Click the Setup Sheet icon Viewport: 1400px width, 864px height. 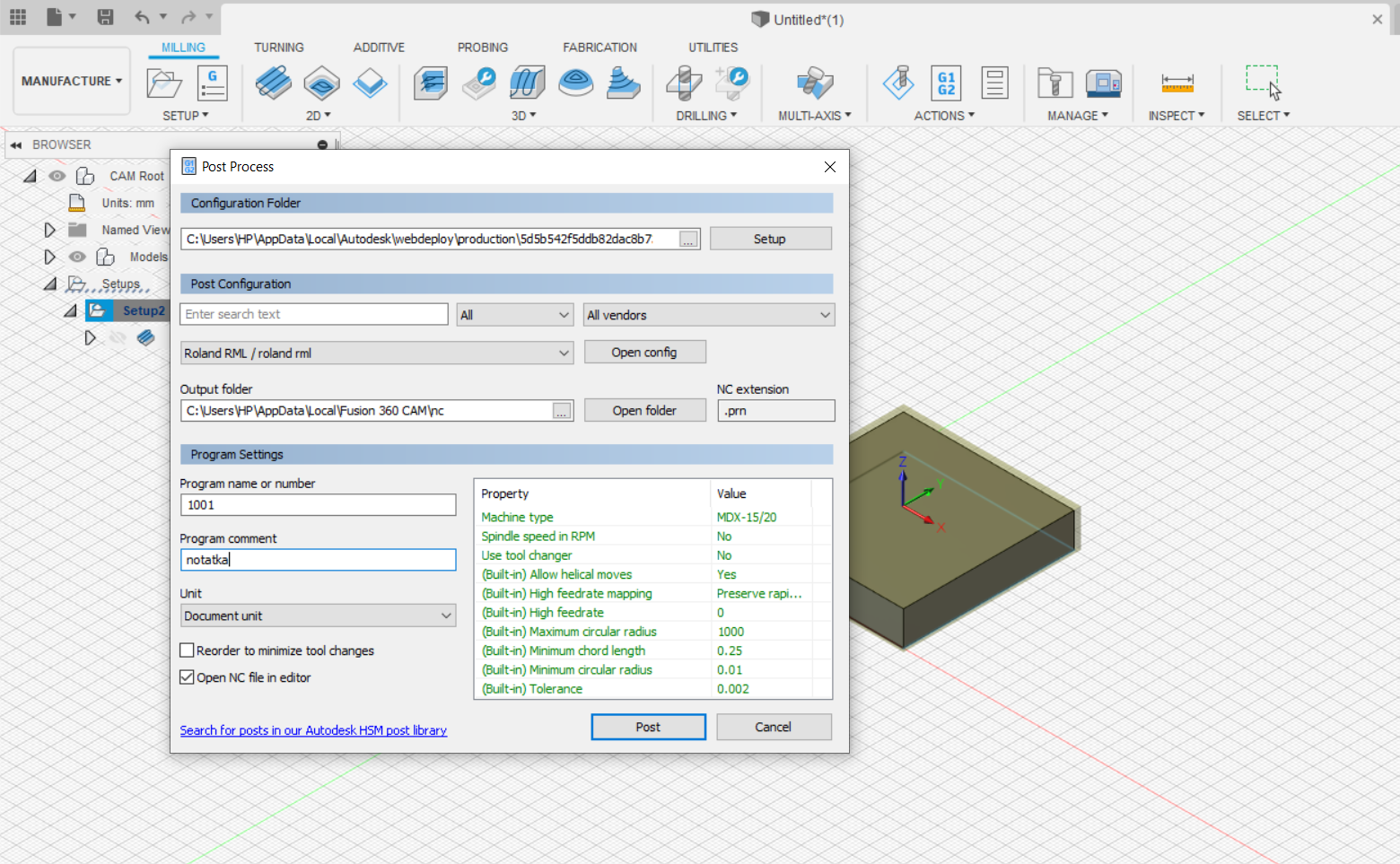[x=994, y=83]
